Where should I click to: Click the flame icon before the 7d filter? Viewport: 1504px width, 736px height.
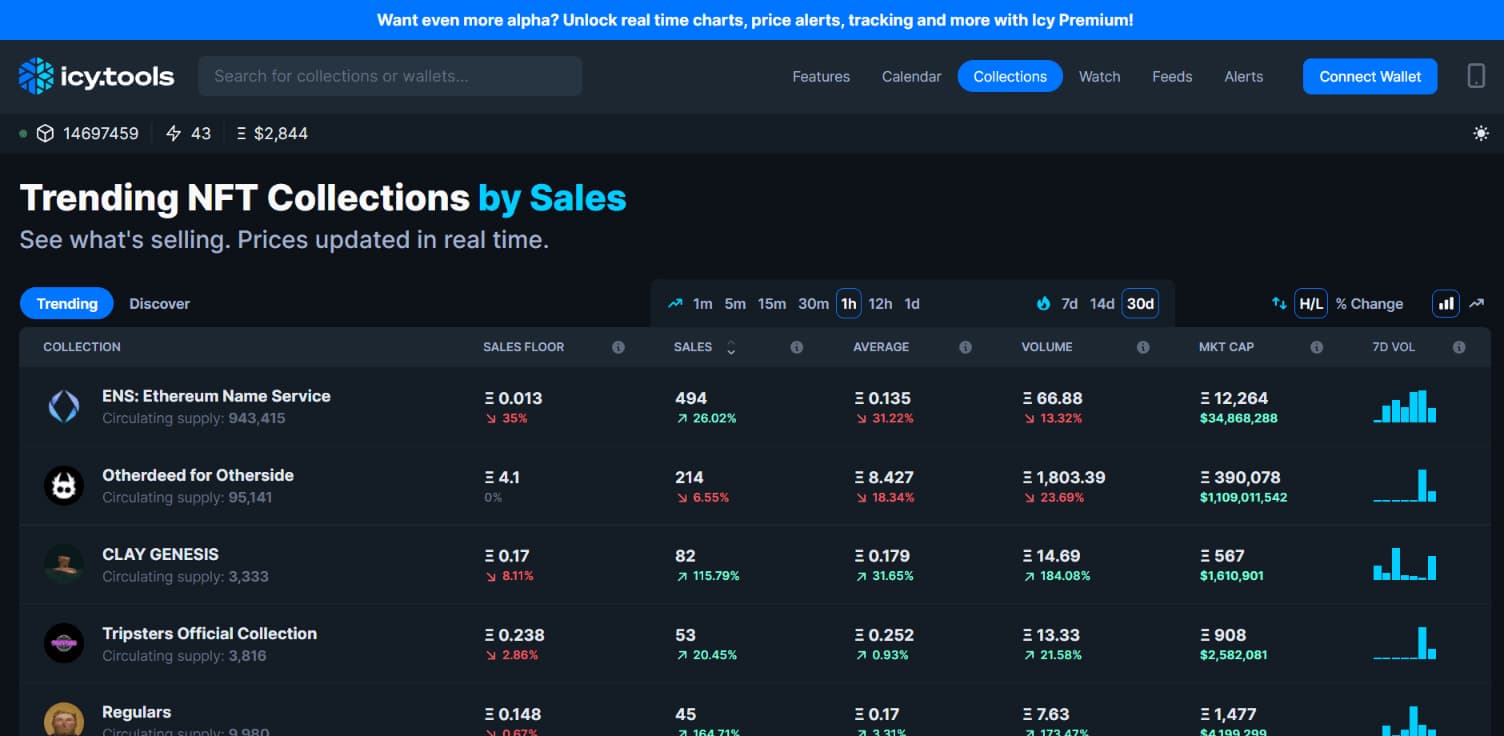pyautogui.click(x=1043, y=303)
